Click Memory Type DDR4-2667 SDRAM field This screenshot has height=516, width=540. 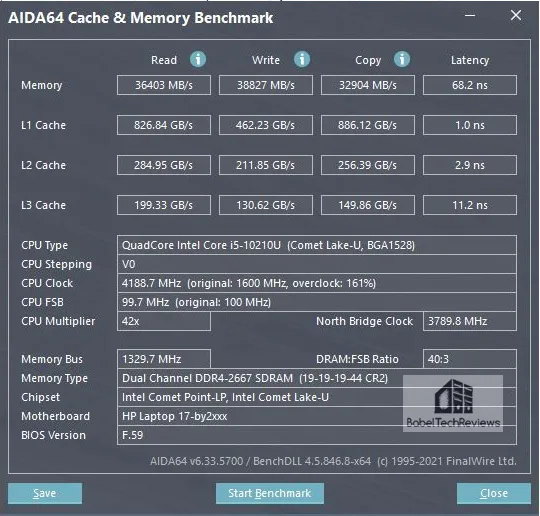(316, 378)
